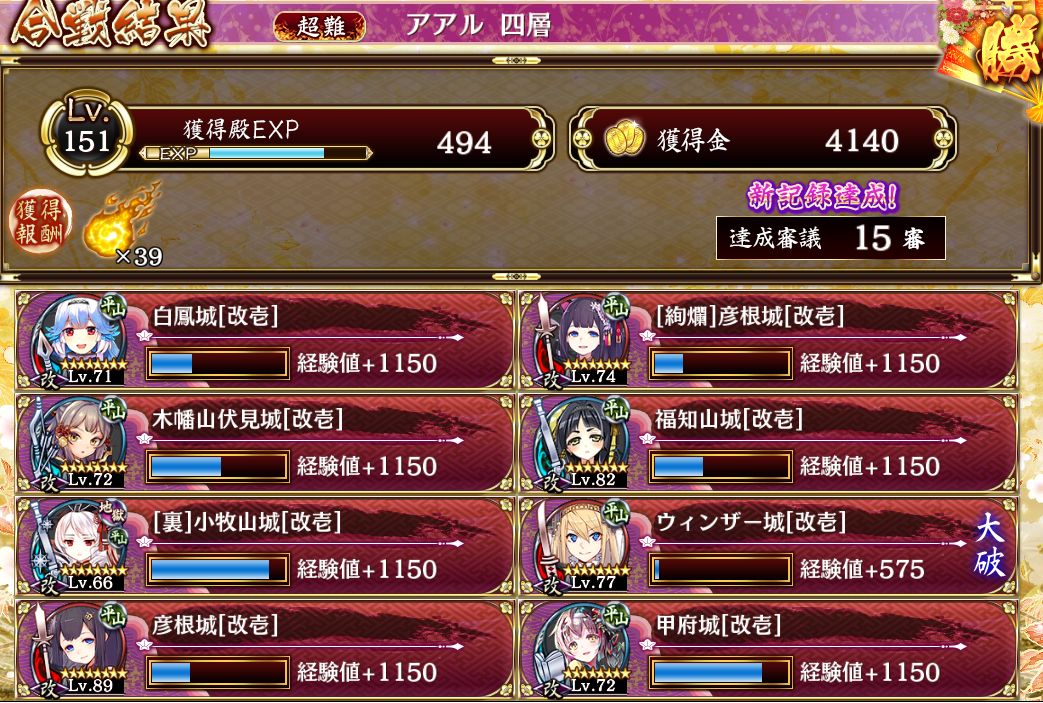Click the 新記録達成! banner text
Image resolution: width=1043 pixels, height=703 pixels.
coord(823,197)
